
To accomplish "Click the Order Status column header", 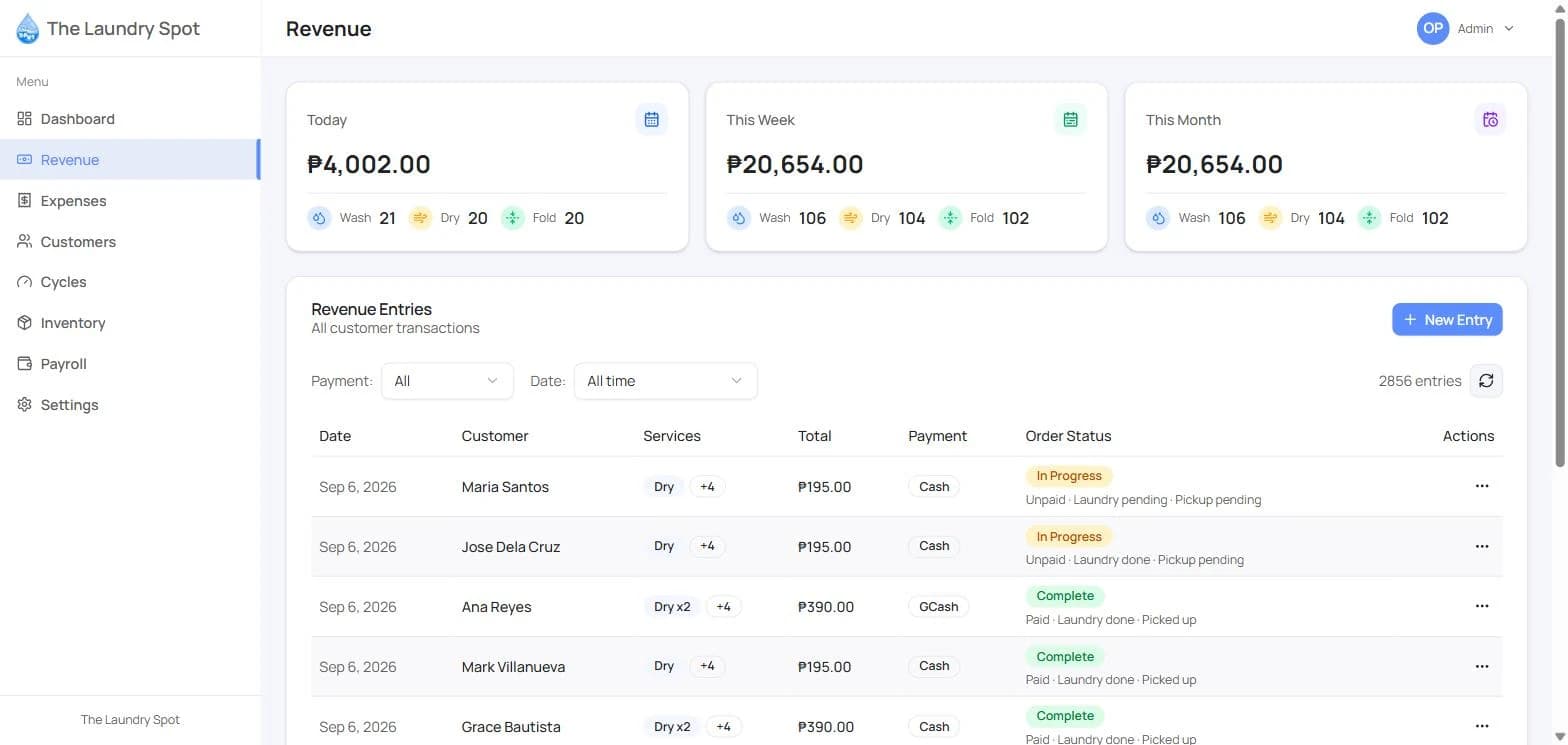I will tap(1068, 436).
